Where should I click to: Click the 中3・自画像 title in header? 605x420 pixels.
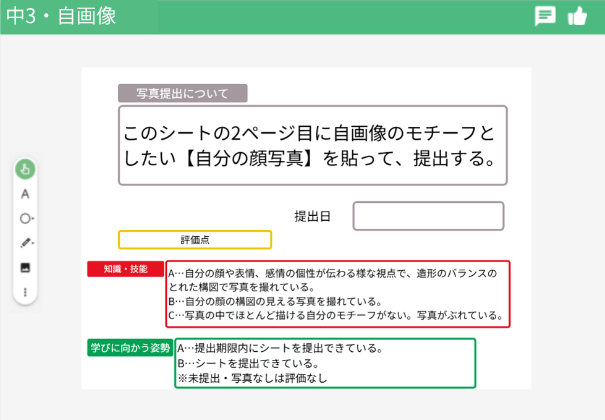[61, 17]
